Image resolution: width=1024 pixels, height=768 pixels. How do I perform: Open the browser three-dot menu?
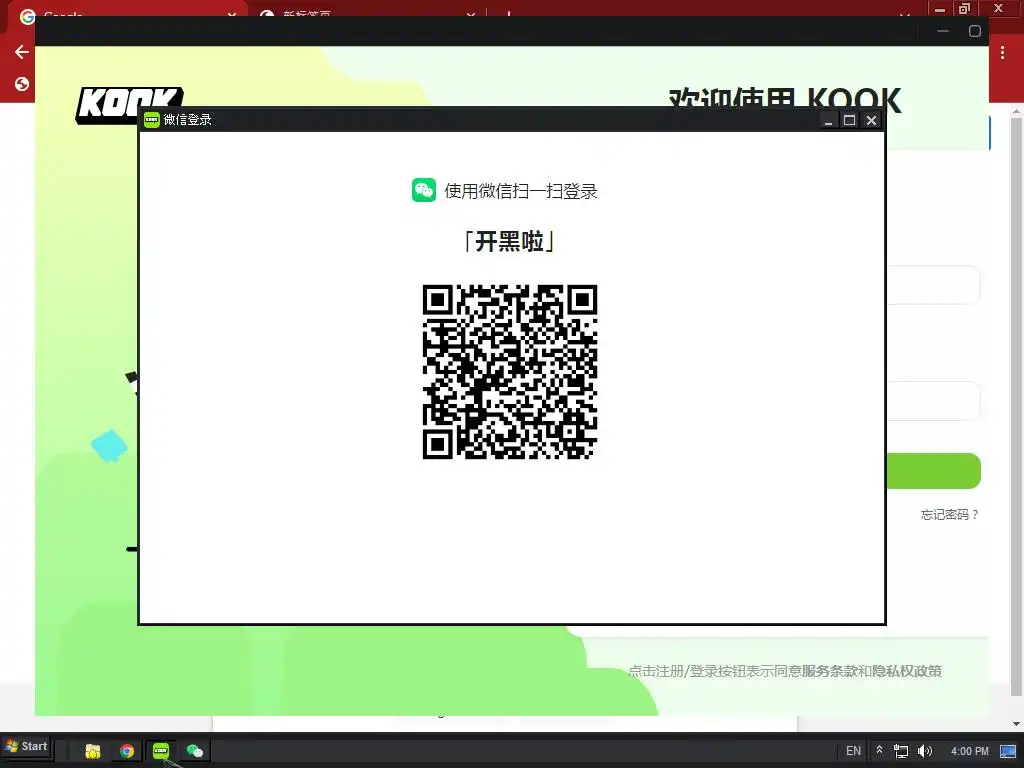click(1002, 53)
